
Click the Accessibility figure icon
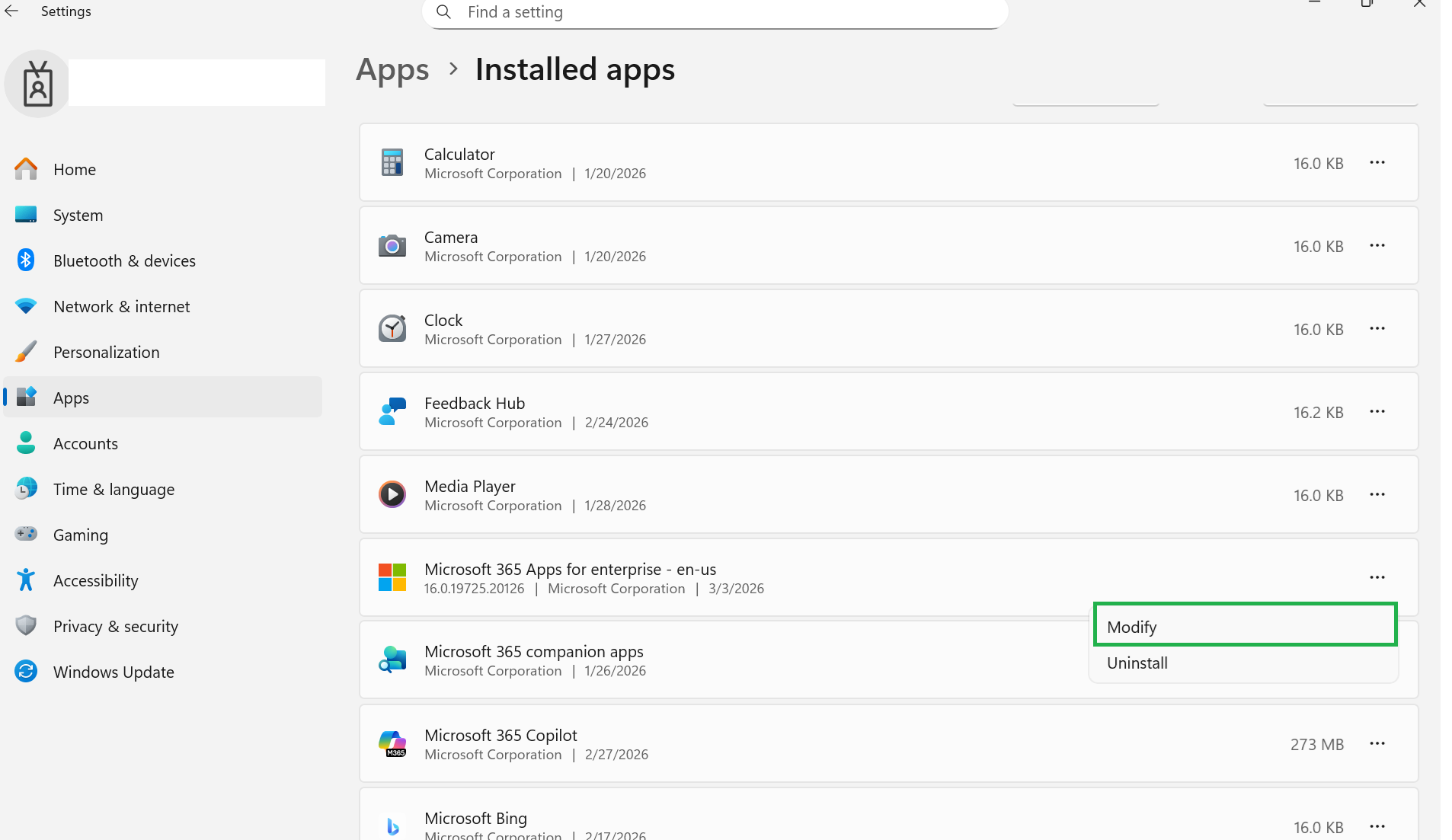point(26,580)
